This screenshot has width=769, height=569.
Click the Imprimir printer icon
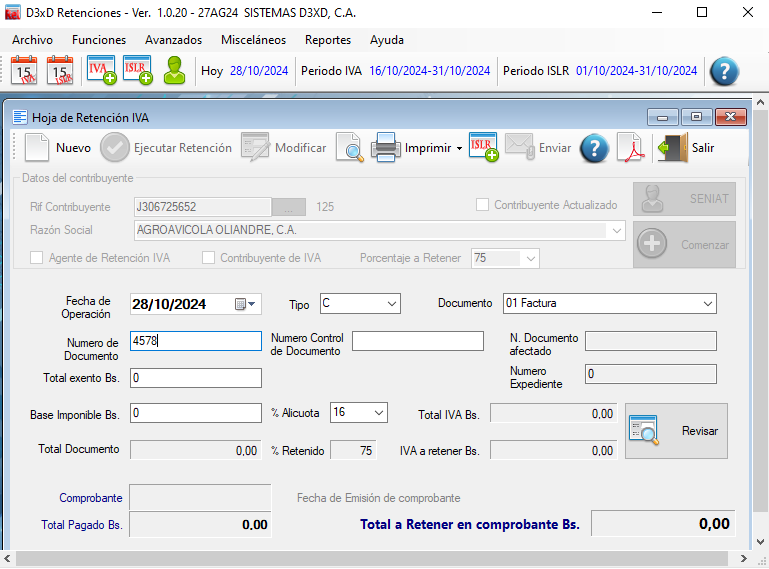387,148
